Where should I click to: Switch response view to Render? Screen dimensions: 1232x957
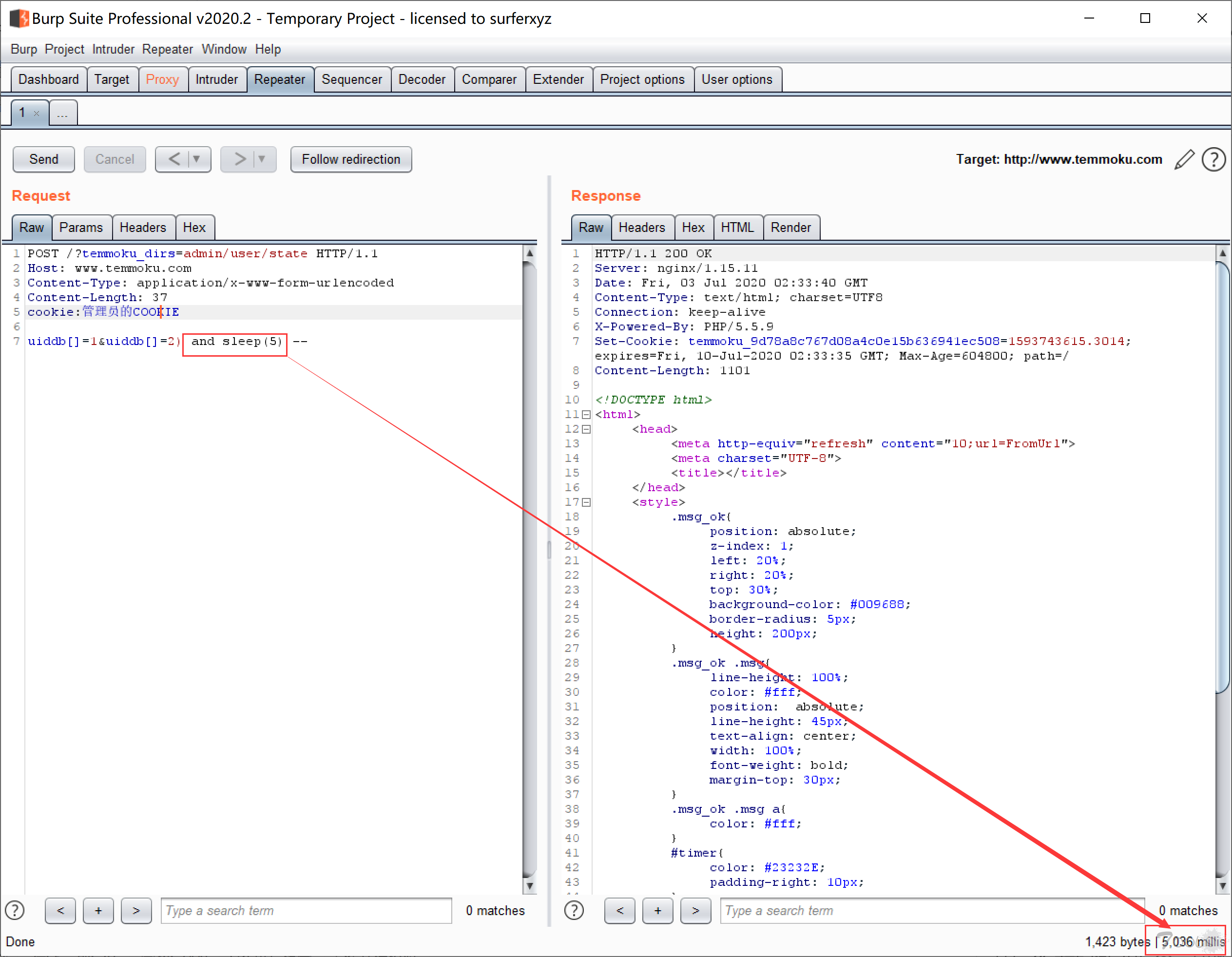tap(791, 228)
